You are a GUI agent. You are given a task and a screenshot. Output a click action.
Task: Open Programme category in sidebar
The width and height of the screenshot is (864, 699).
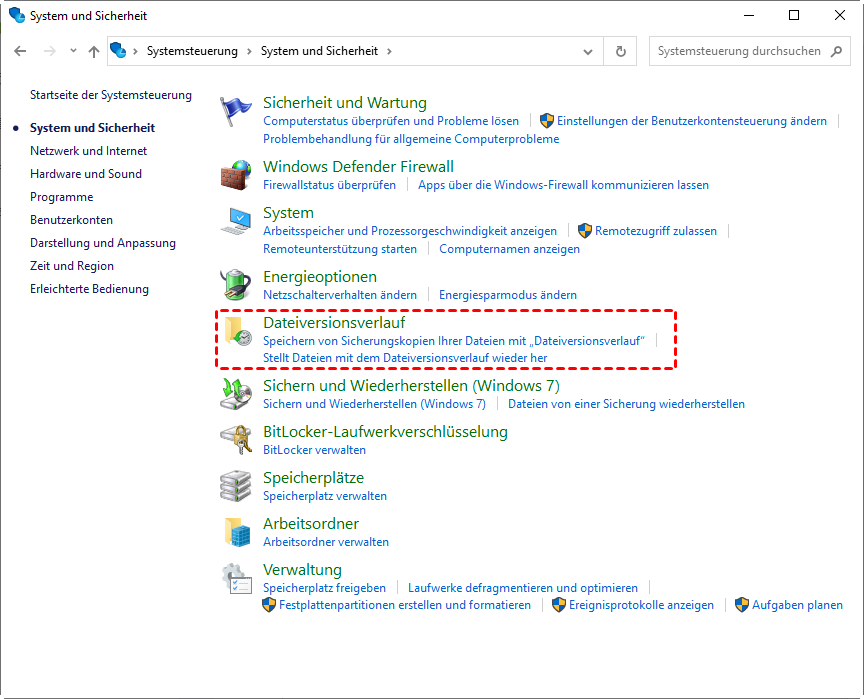pyautogui.click(x=61, y=197)
